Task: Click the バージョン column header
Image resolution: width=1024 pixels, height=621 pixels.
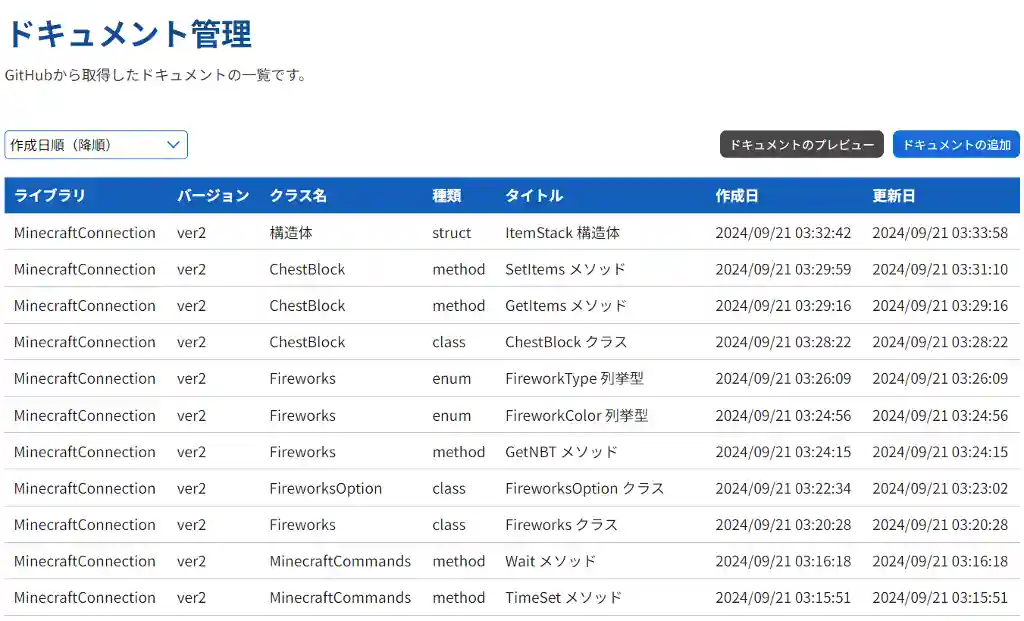Action: tap(213, 195)
